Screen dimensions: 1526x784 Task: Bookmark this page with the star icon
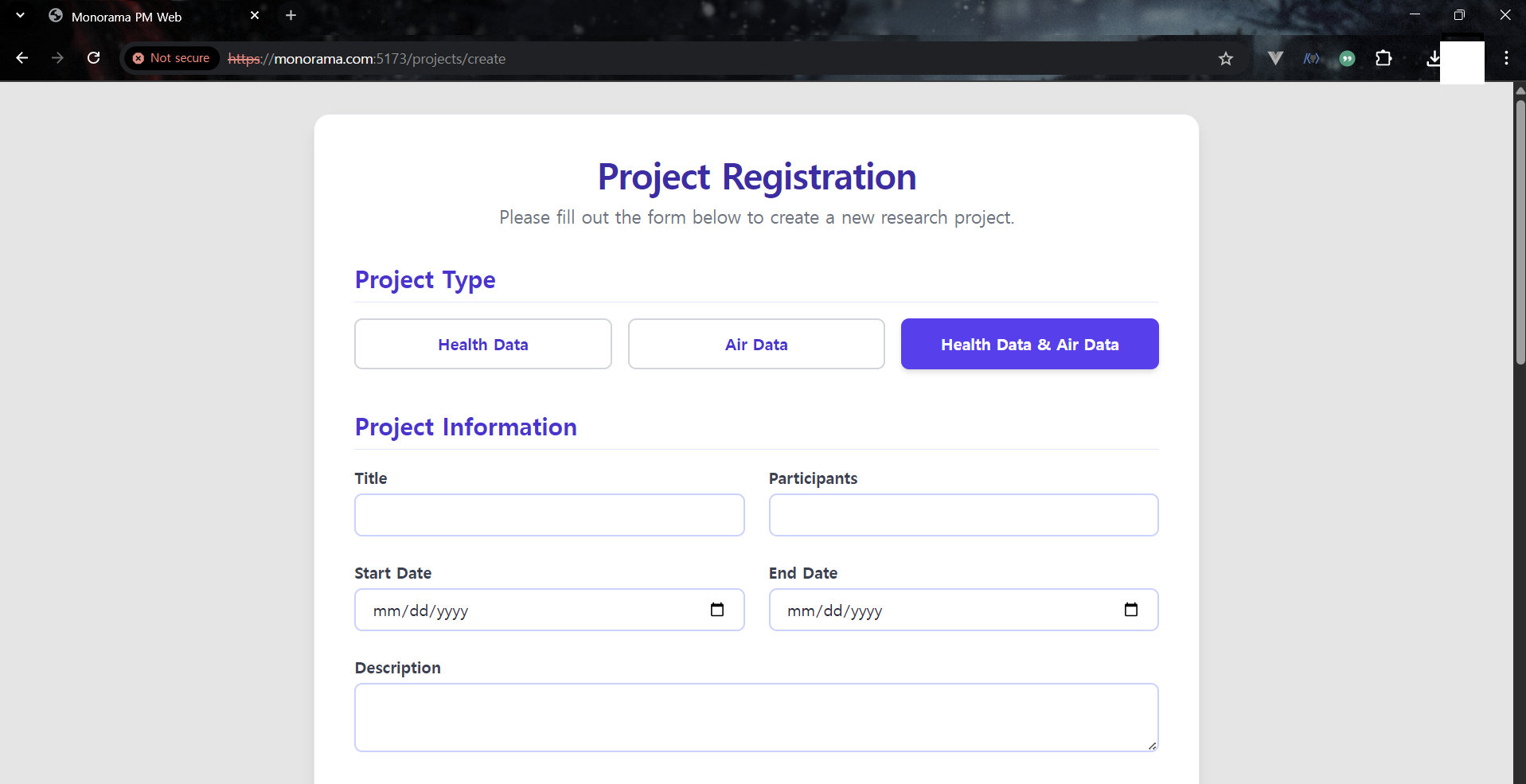[x=1226, y=58]
